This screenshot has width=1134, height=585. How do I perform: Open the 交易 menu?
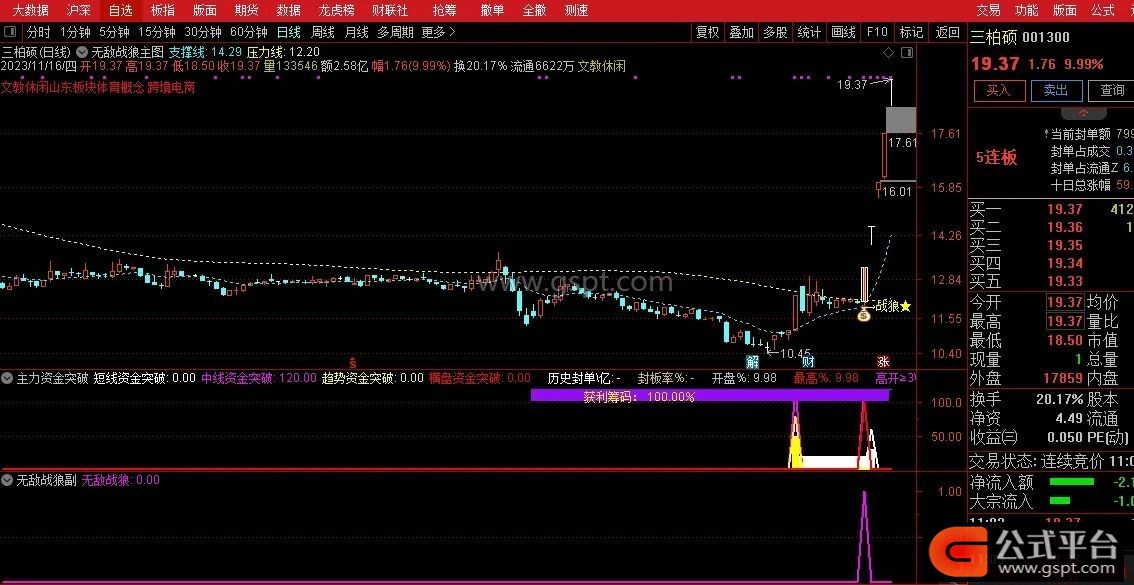[988, 10]
